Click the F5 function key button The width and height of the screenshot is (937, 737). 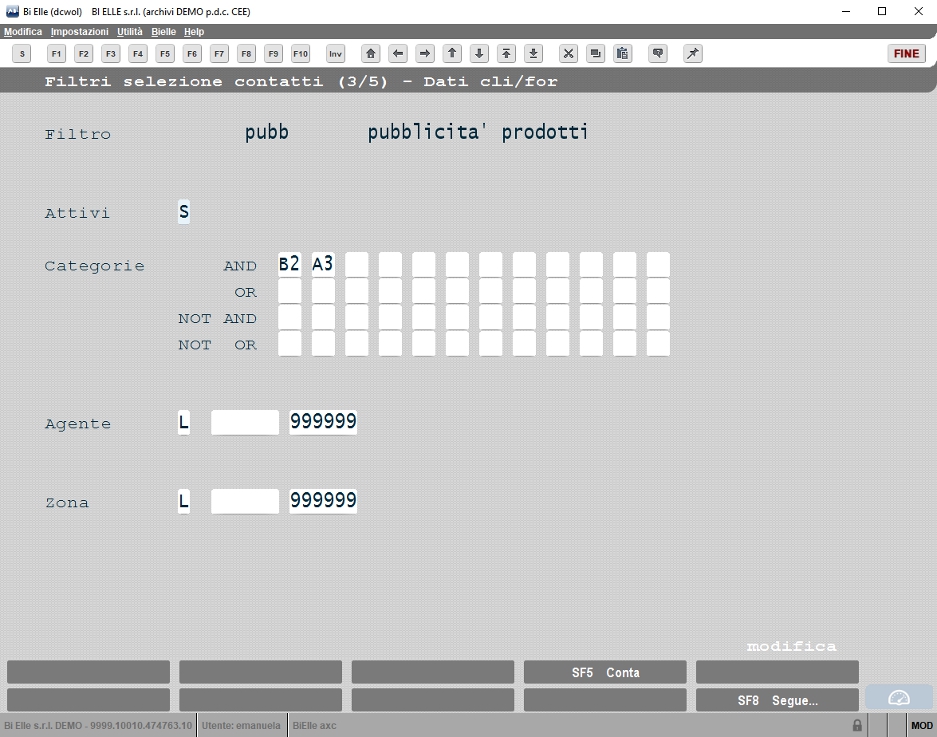[165, 54]
